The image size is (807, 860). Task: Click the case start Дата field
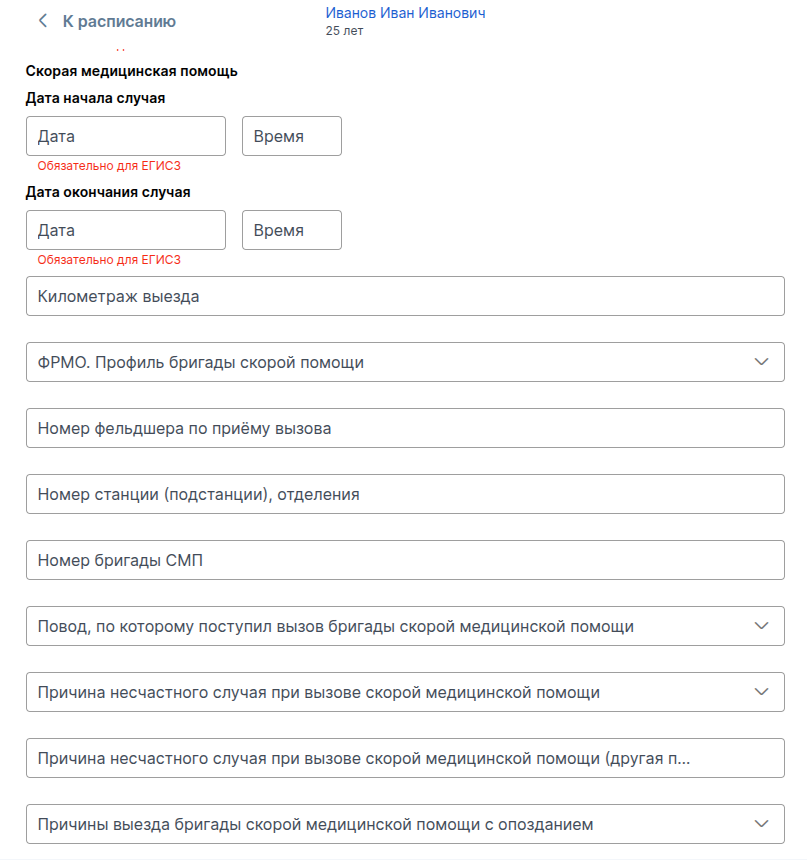[126, 136]
